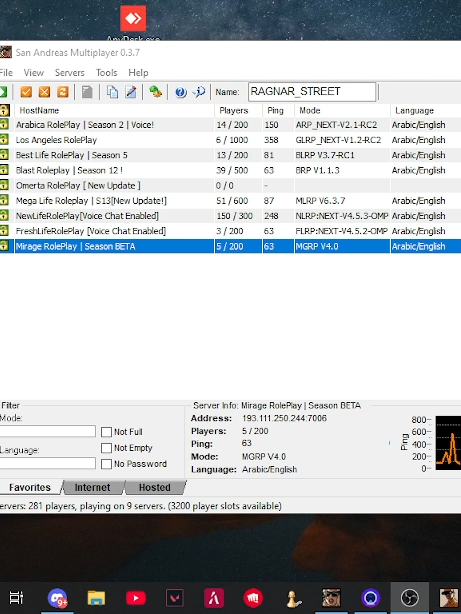Open the Servers menu

click(69, 72)
